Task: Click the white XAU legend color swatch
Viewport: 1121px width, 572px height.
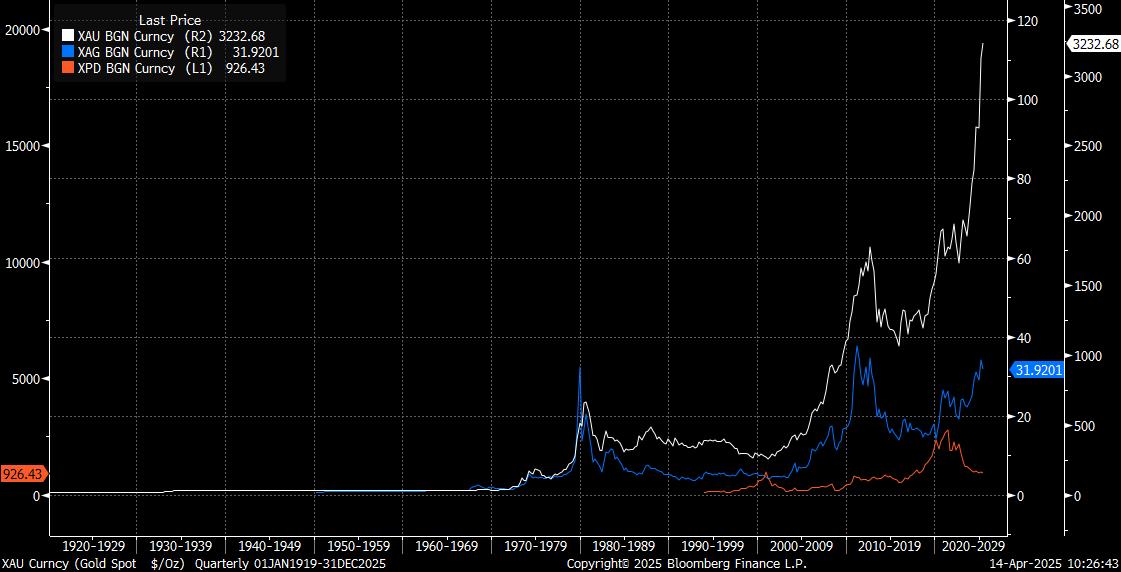Action: click(68, 36)
